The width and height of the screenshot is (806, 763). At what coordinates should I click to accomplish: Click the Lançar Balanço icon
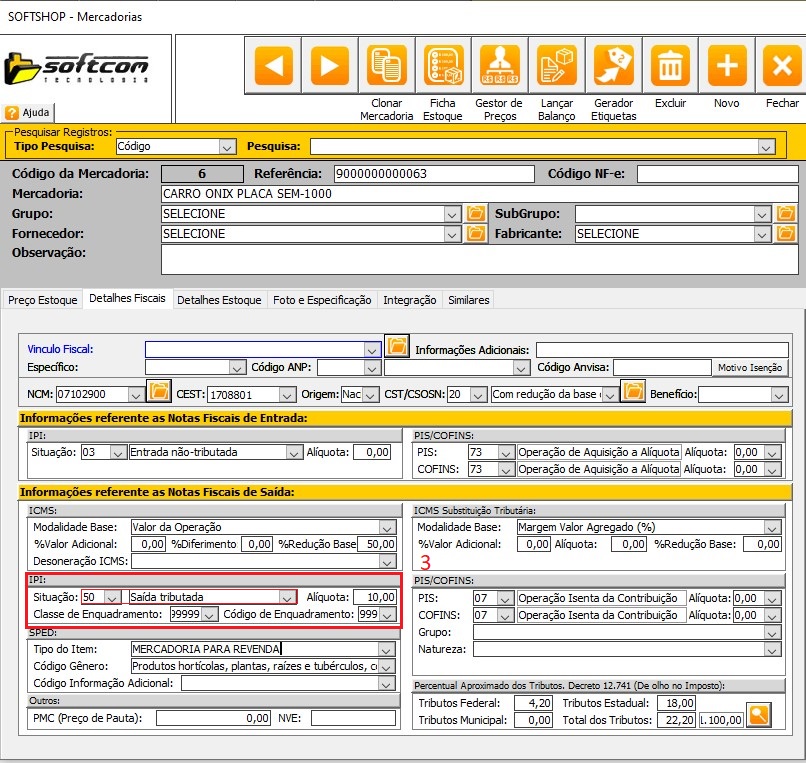point(556,67)
